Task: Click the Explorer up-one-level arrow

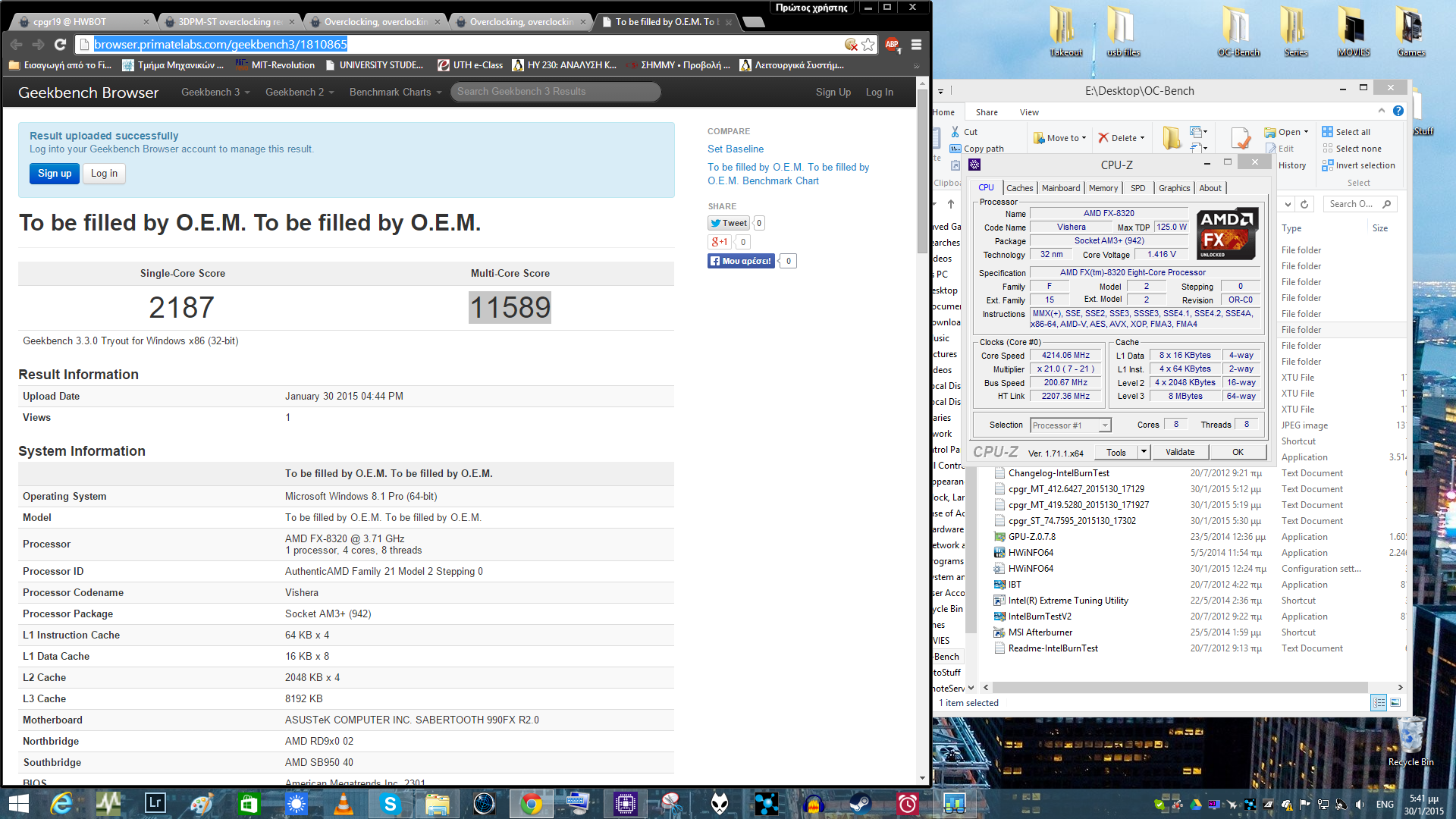Action: point(951,204)
